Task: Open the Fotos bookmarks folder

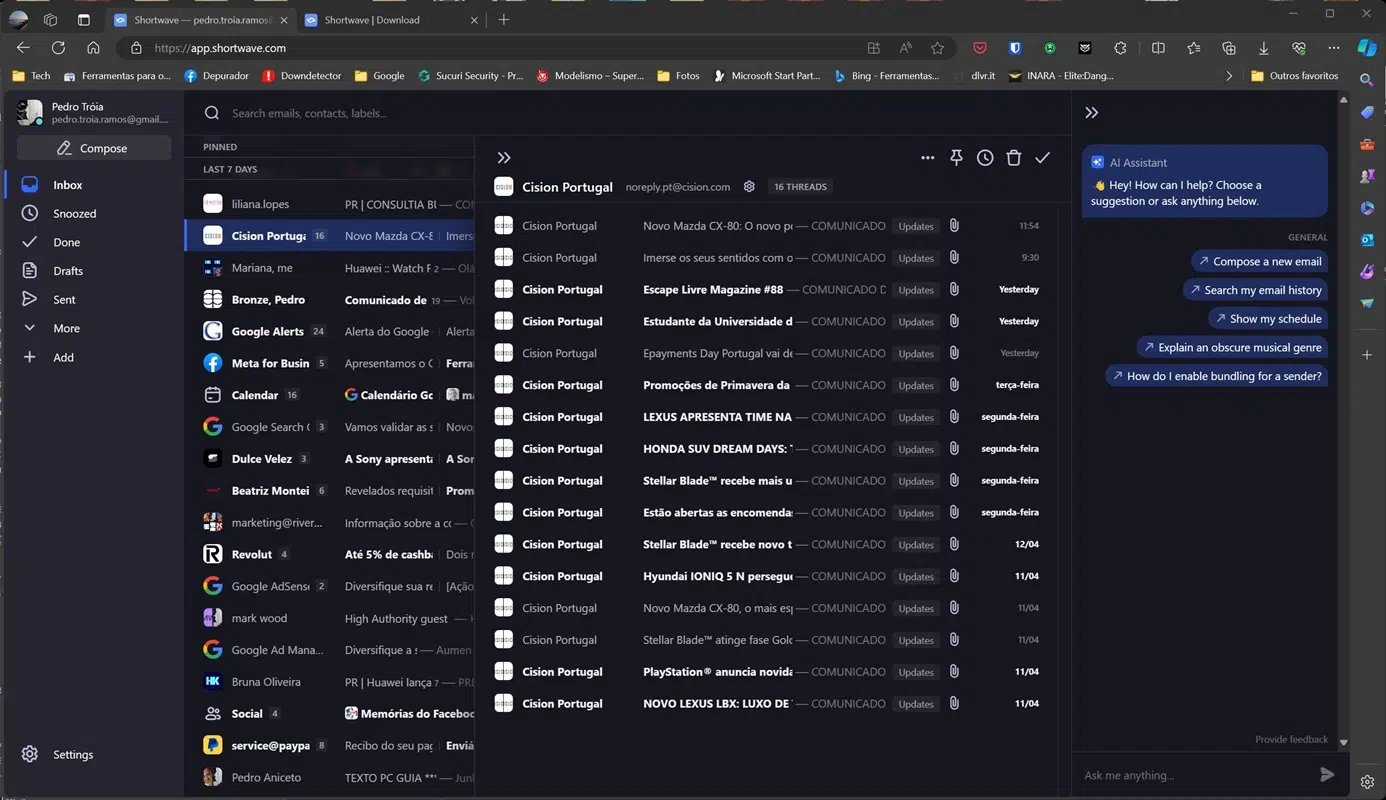Action: pyautogui.click(x=678, y=76)
